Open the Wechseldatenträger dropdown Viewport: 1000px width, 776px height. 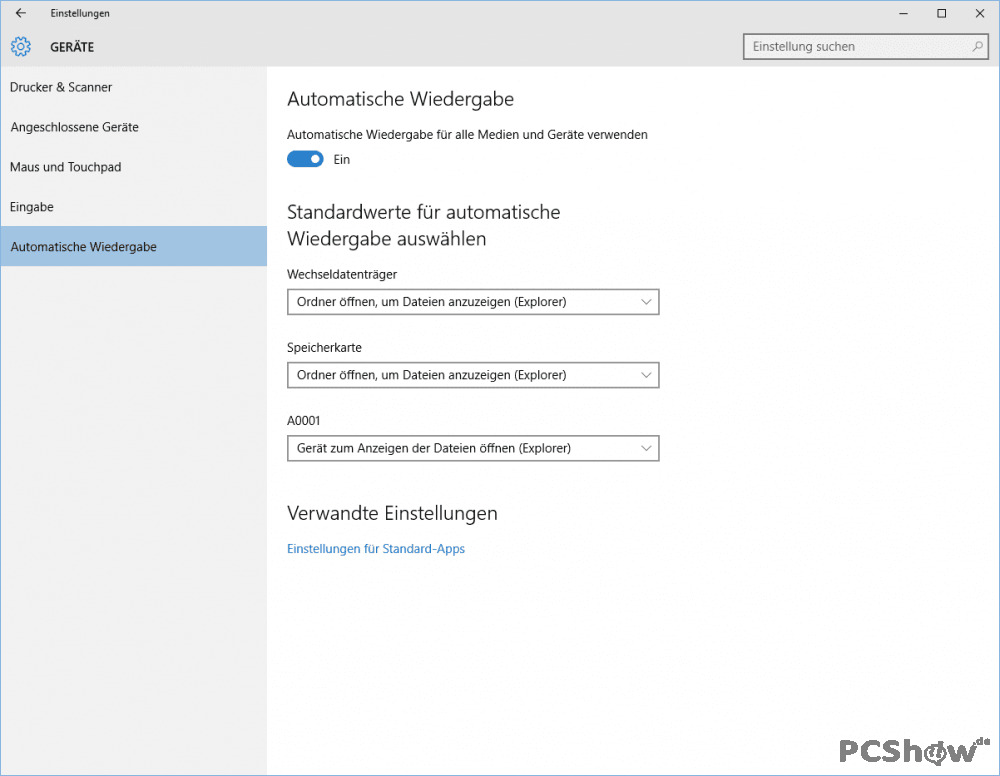coord(473,302)
